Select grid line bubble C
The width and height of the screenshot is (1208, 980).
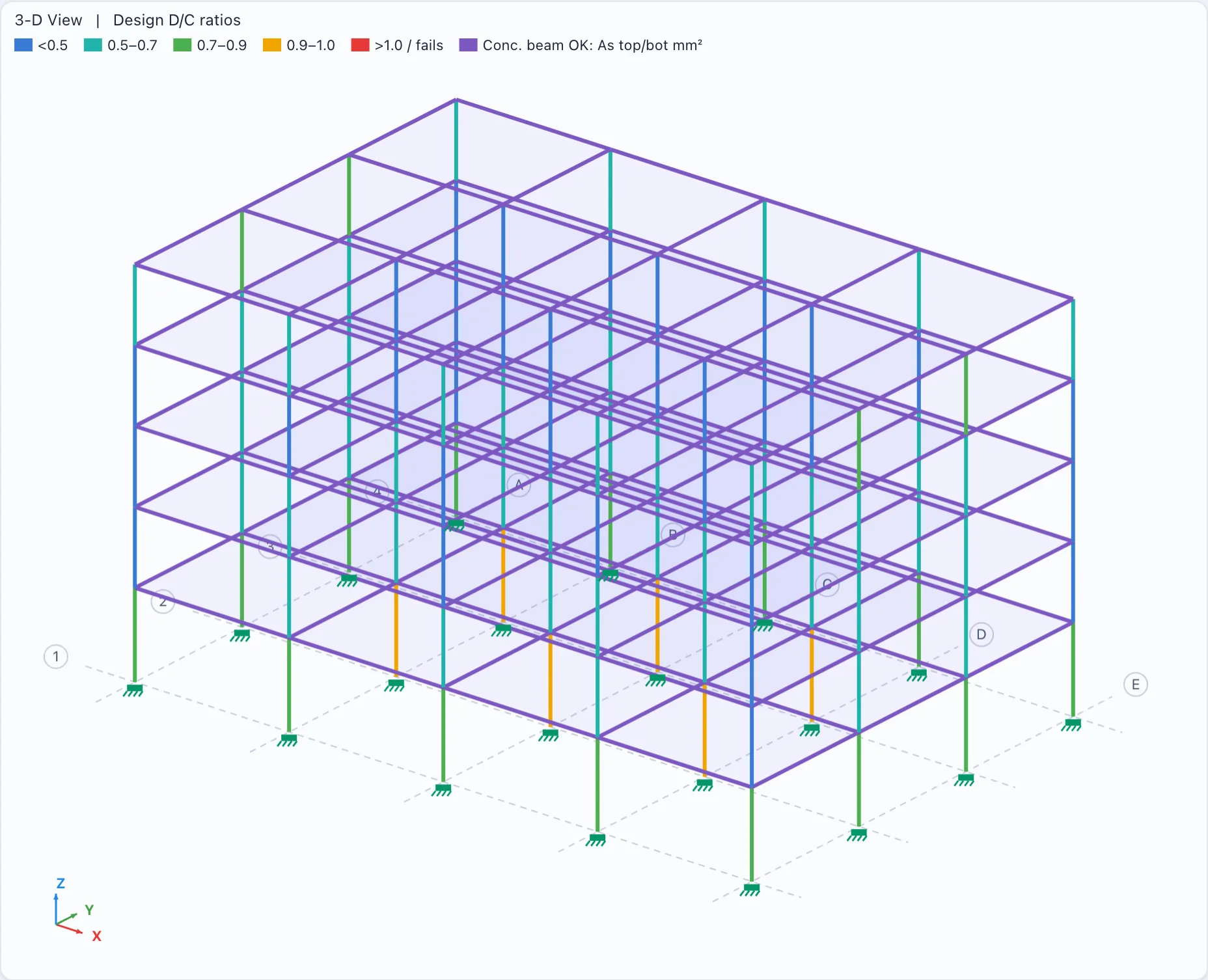click(827, 584)
